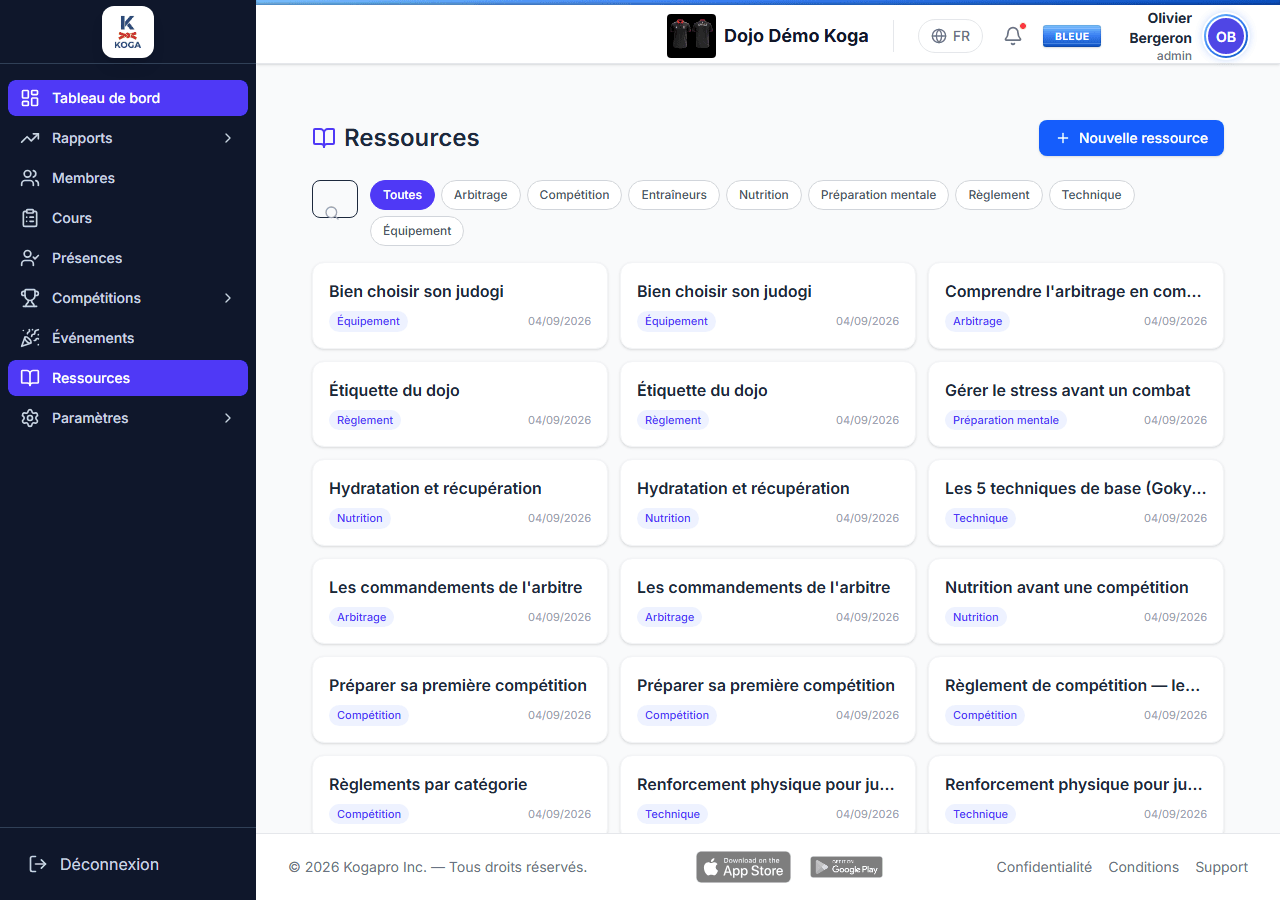Click the Ressources book icon in sidebar
This screenshot has width=1280, height=900.
(x=30, y=378)
